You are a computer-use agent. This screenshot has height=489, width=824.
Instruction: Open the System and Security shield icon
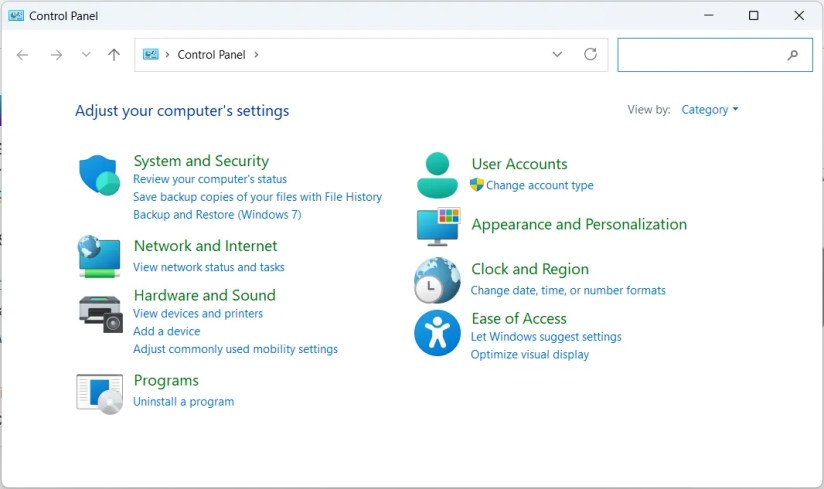pyautogui.click(x=99, y=175)
